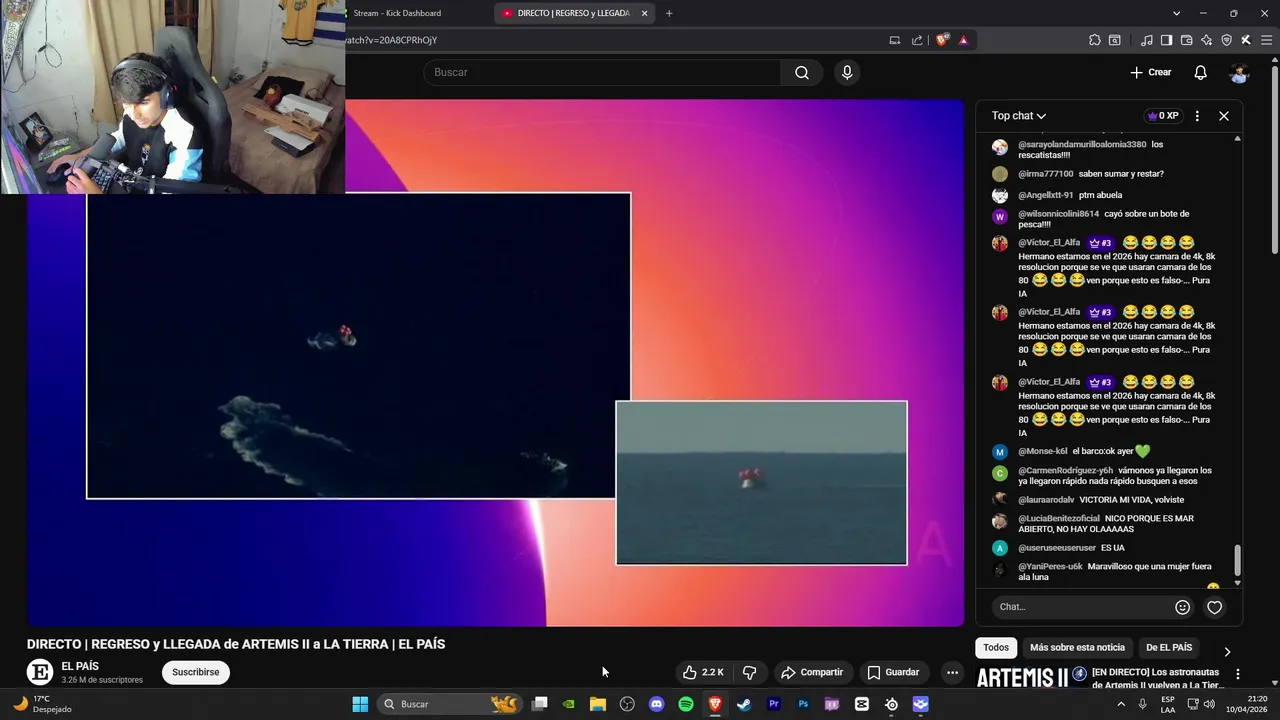1280x720 pixels.
Task: Open Brave VPN shield icon
Action: point(1226,40)
